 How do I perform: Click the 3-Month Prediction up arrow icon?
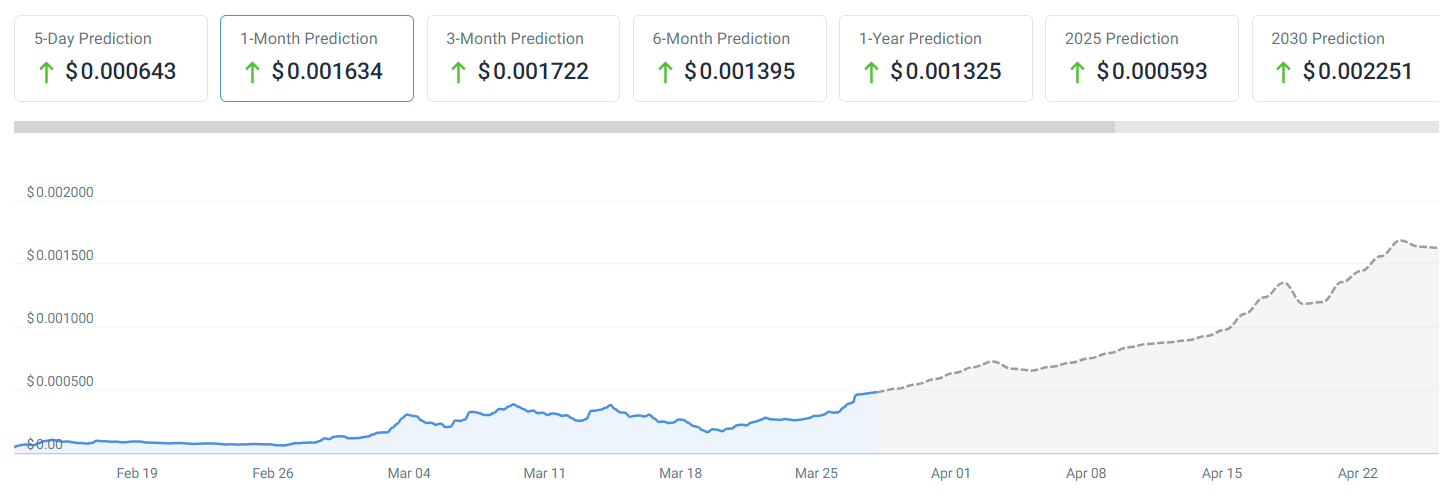[x=458, y=72]
